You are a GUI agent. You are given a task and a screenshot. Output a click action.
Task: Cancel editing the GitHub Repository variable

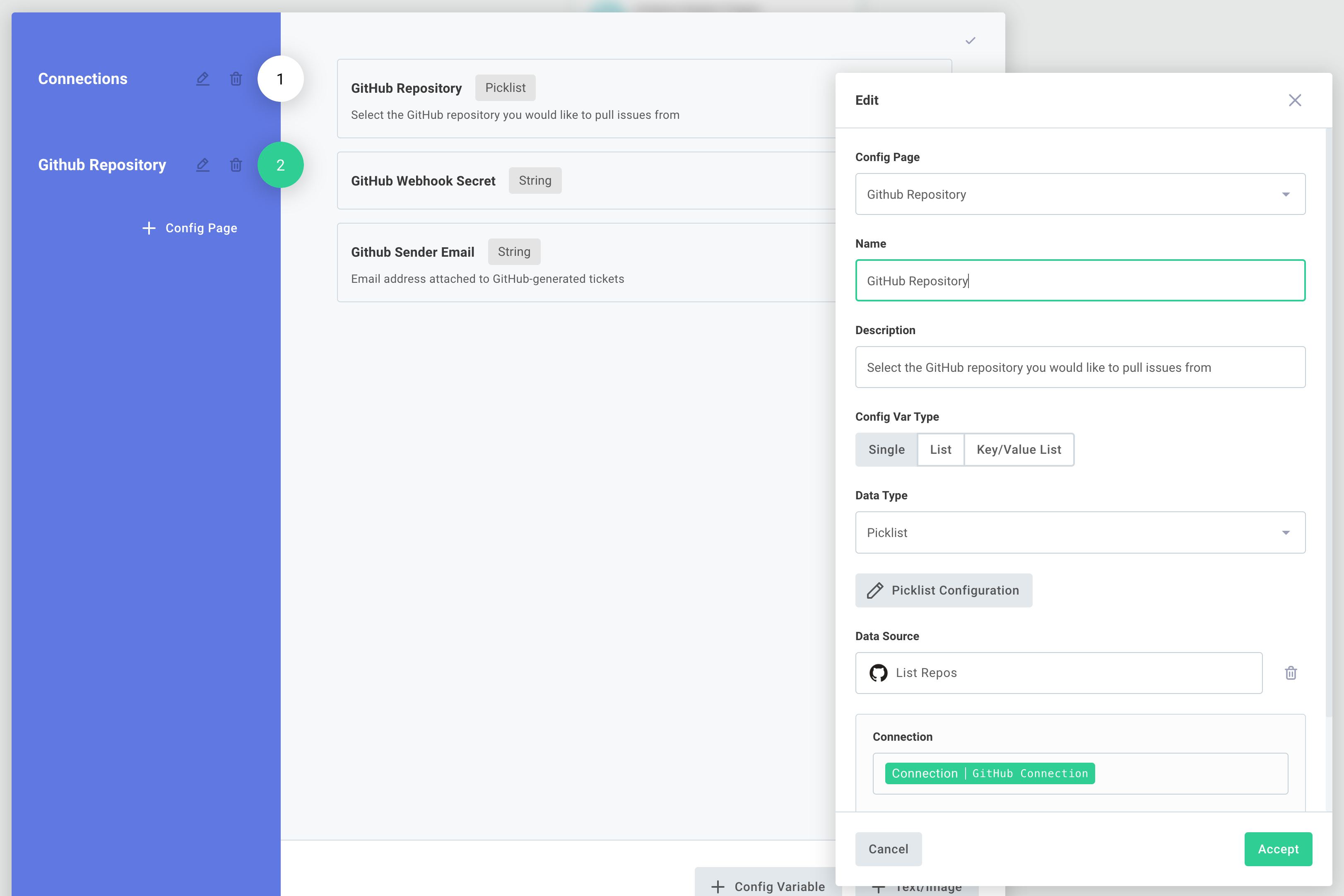888,849
